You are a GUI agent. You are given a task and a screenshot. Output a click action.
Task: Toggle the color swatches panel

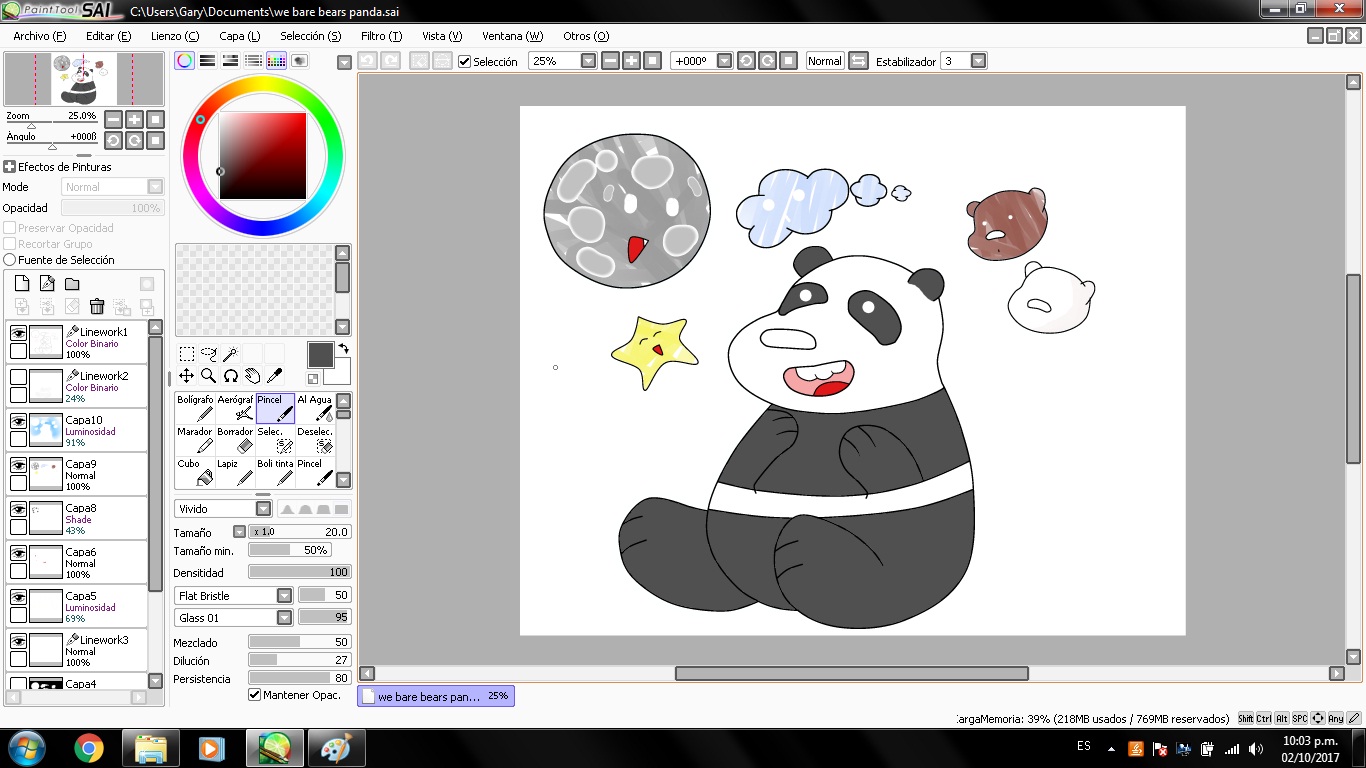[x=276, y=61]
